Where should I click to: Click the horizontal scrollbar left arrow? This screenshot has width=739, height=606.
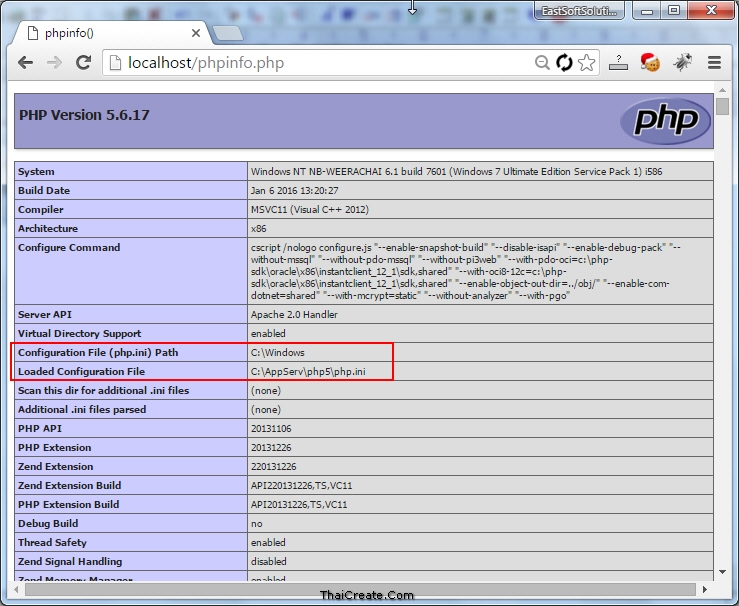click(x=16, y=590)
